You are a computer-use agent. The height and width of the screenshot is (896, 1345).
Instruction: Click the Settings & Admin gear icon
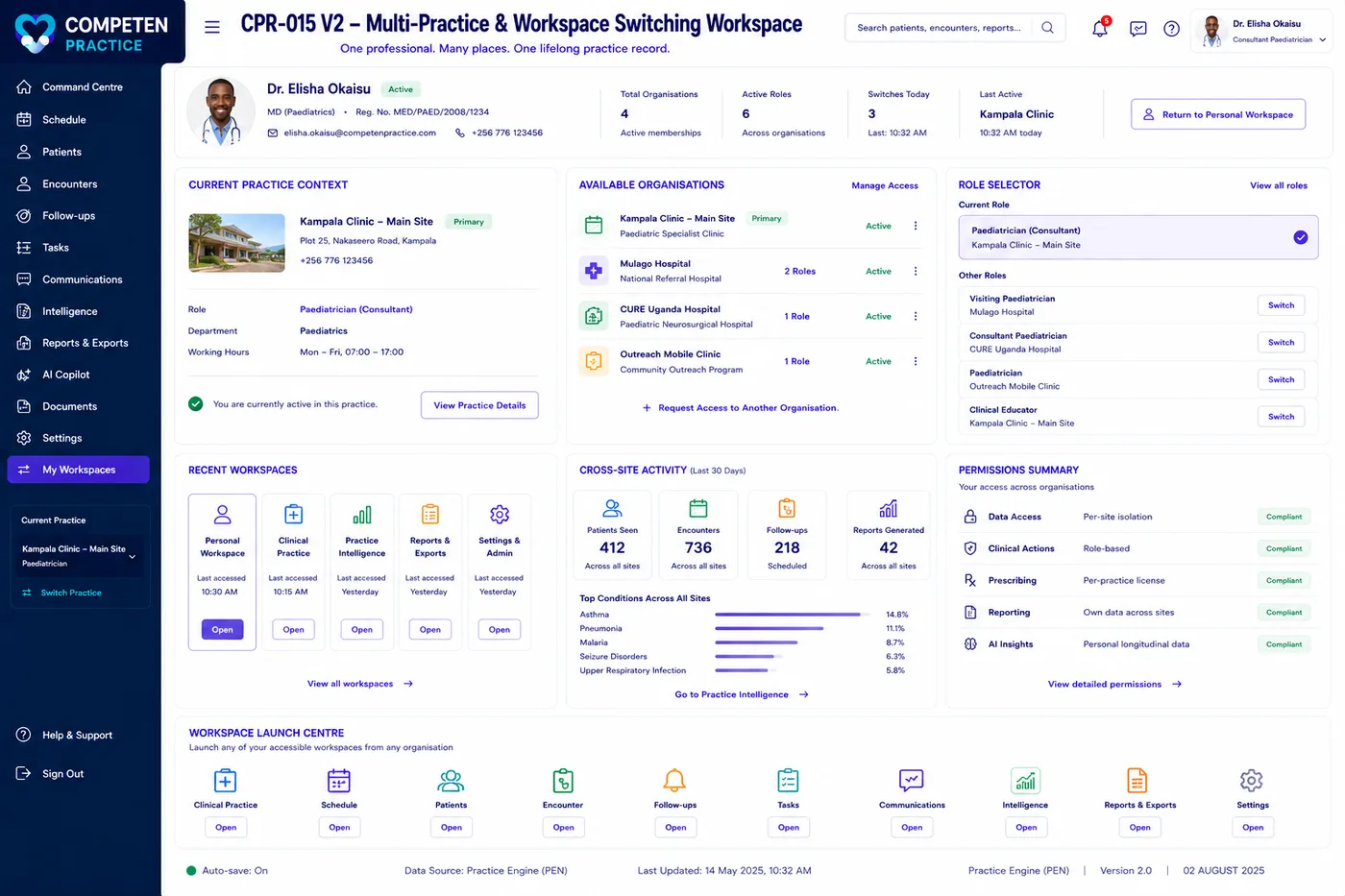500,515
